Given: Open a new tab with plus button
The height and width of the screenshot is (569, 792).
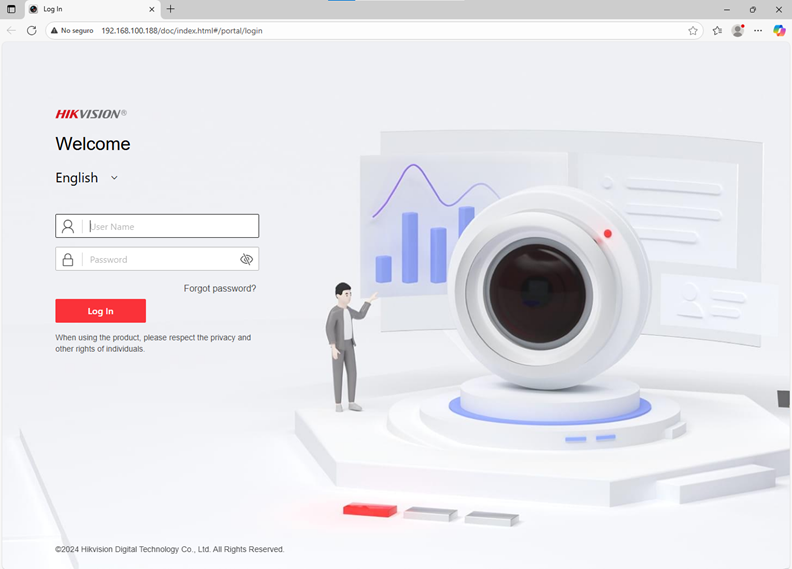Looking at the screenshot, I should (170, 9).
